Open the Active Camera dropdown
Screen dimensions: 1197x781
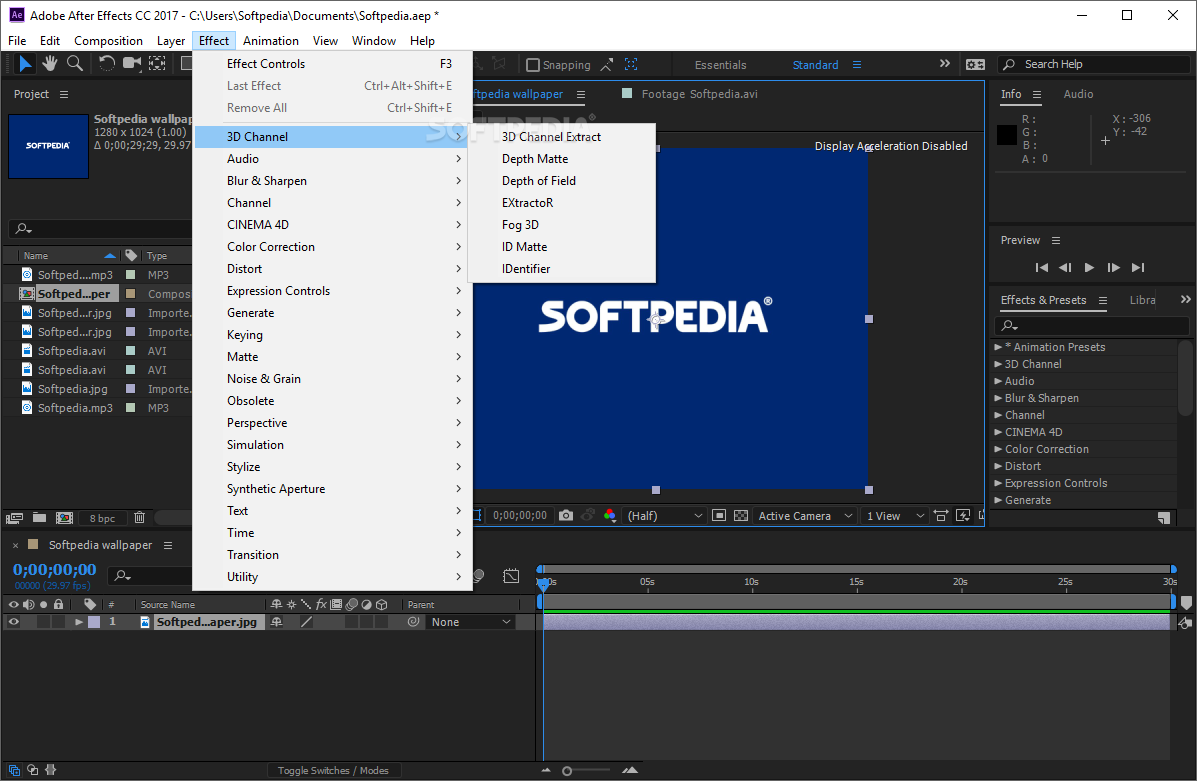tap(805, 516)
